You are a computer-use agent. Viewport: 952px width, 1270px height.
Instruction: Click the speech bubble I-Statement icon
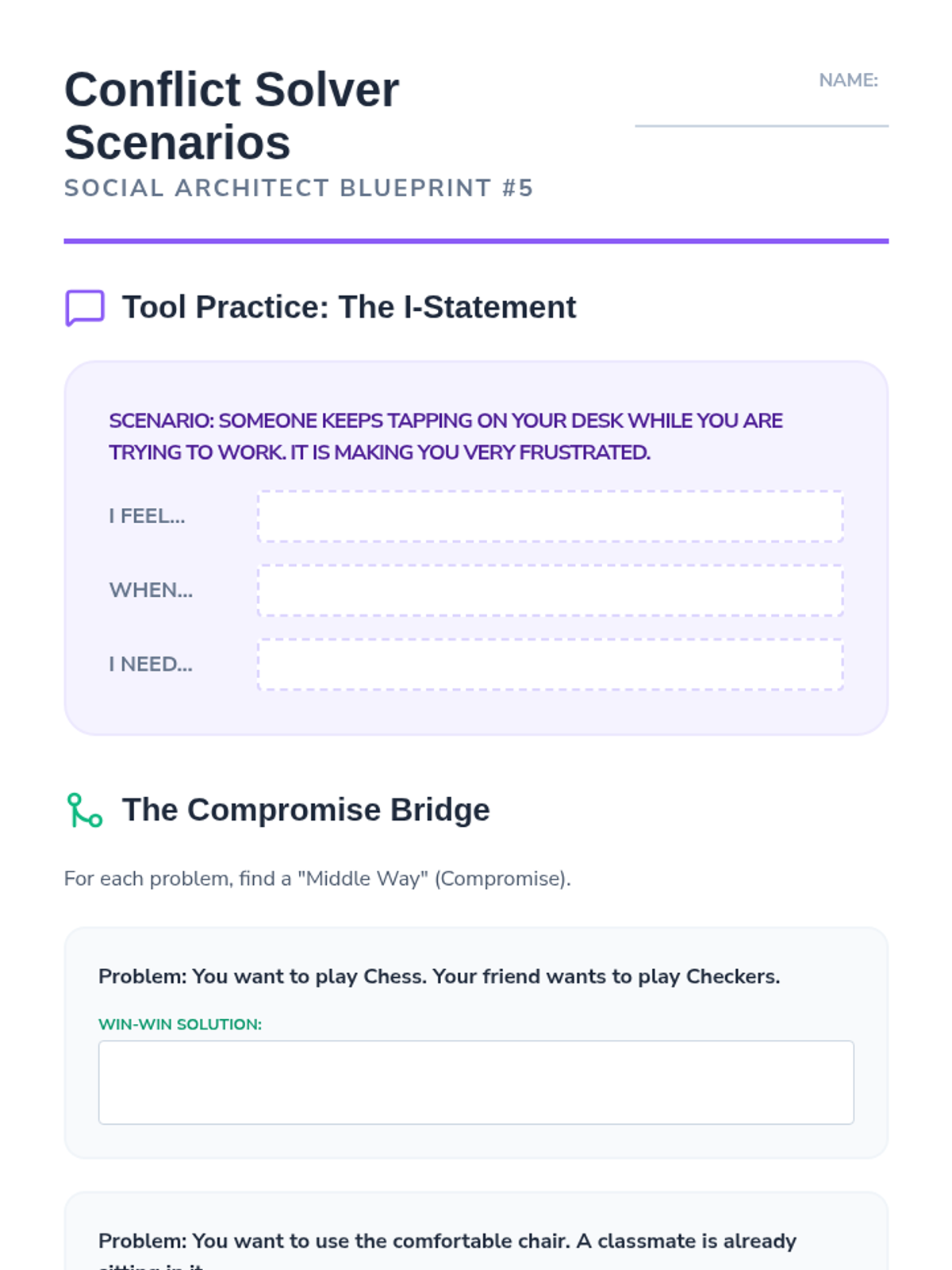coord(84,308)
